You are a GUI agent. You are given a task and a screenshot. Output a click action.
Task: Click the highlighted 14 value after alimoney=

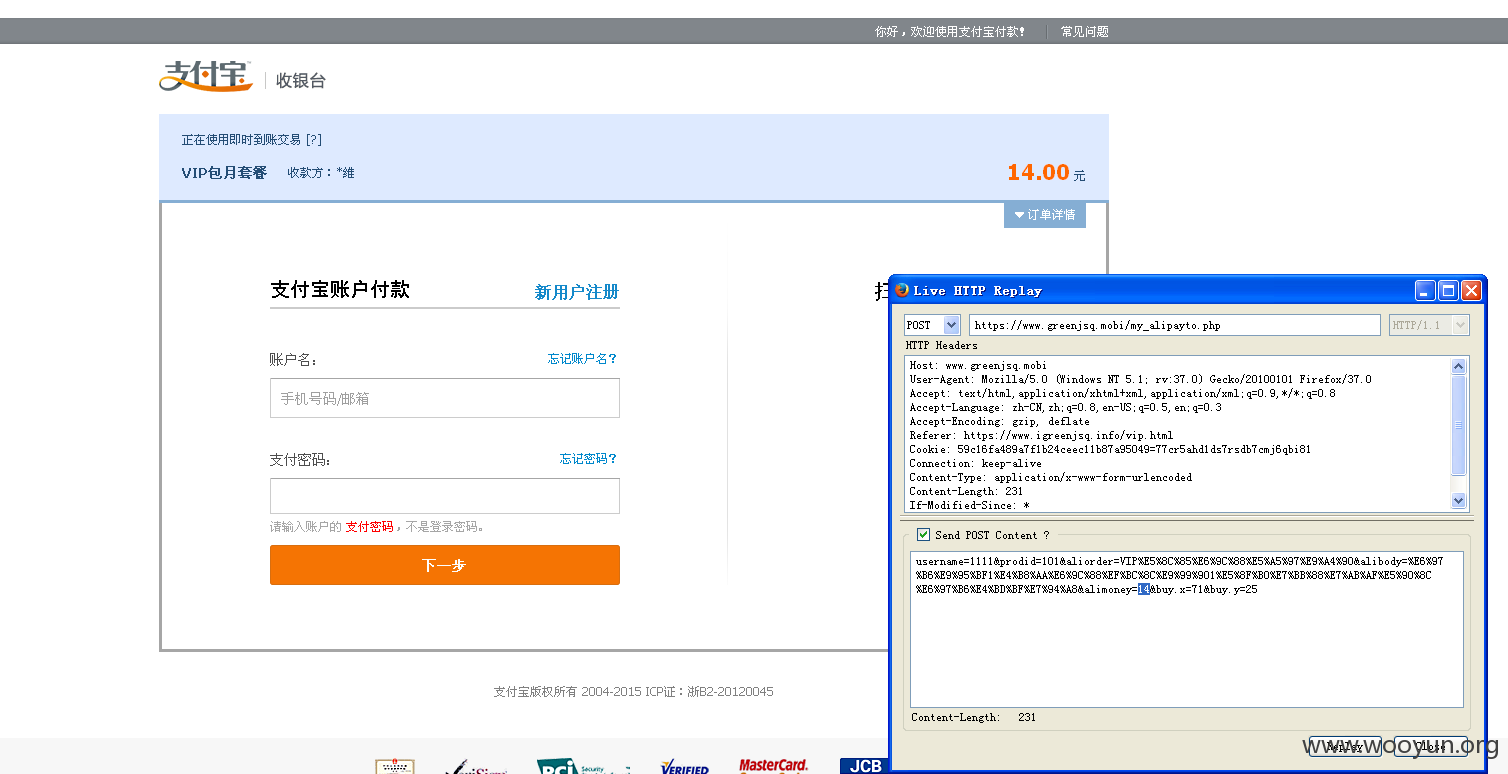tap(1143, 590)
